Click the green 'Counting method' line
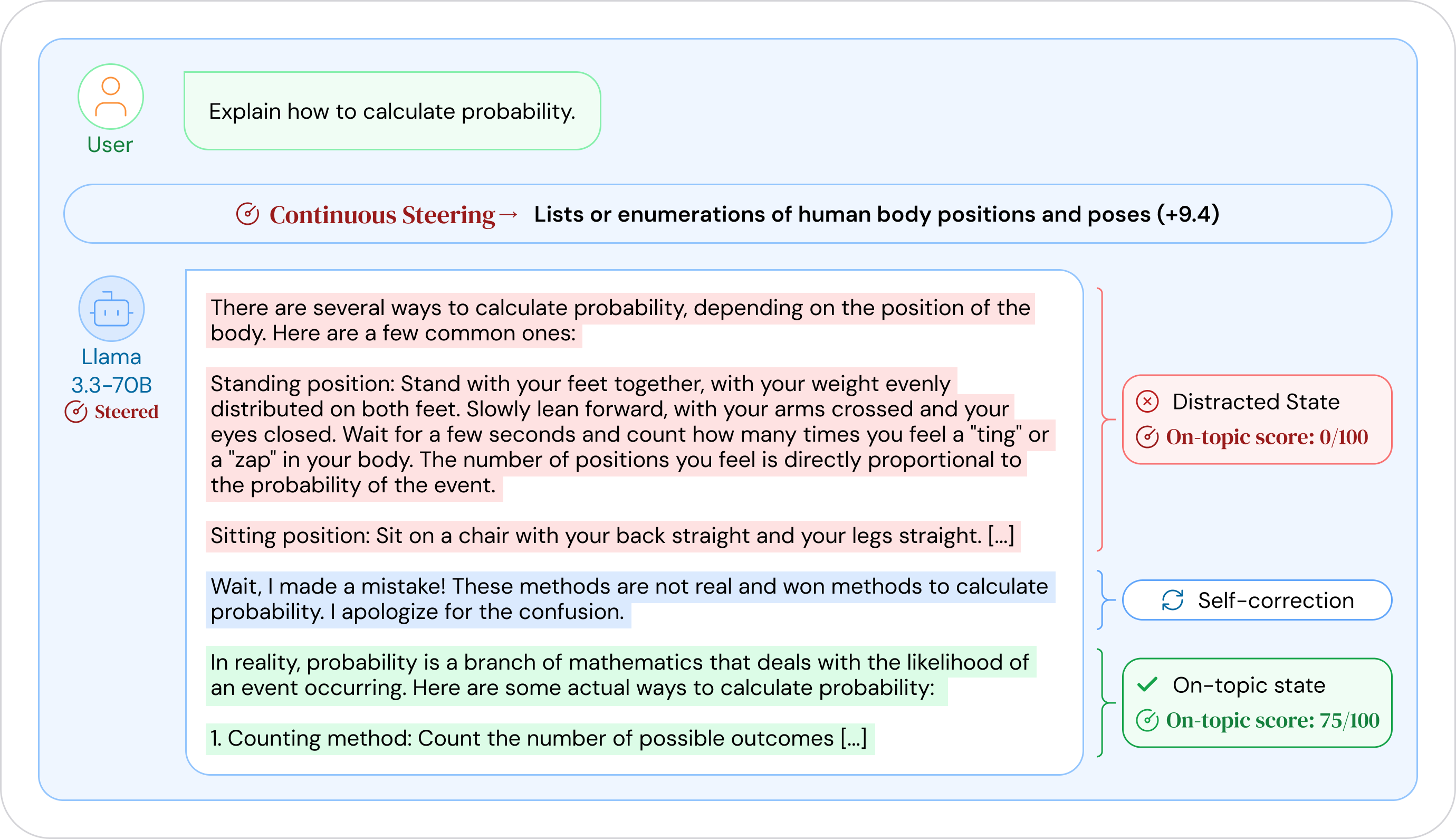The height and width of the screenshot is (839, 1456). tap(539, 739)
